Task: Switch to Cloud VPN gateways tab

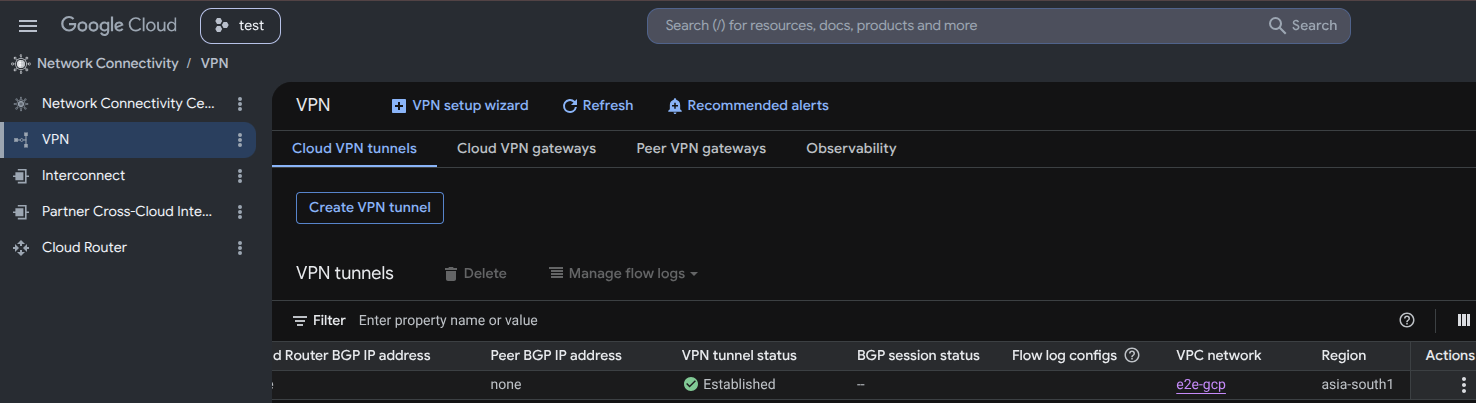Action: 526,148
